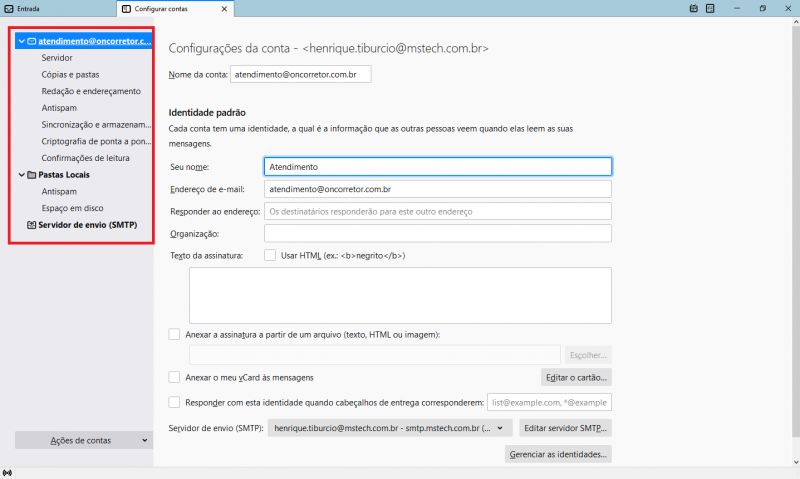Click the mail envelope icon of atendimento account

(x=32, y=41)
